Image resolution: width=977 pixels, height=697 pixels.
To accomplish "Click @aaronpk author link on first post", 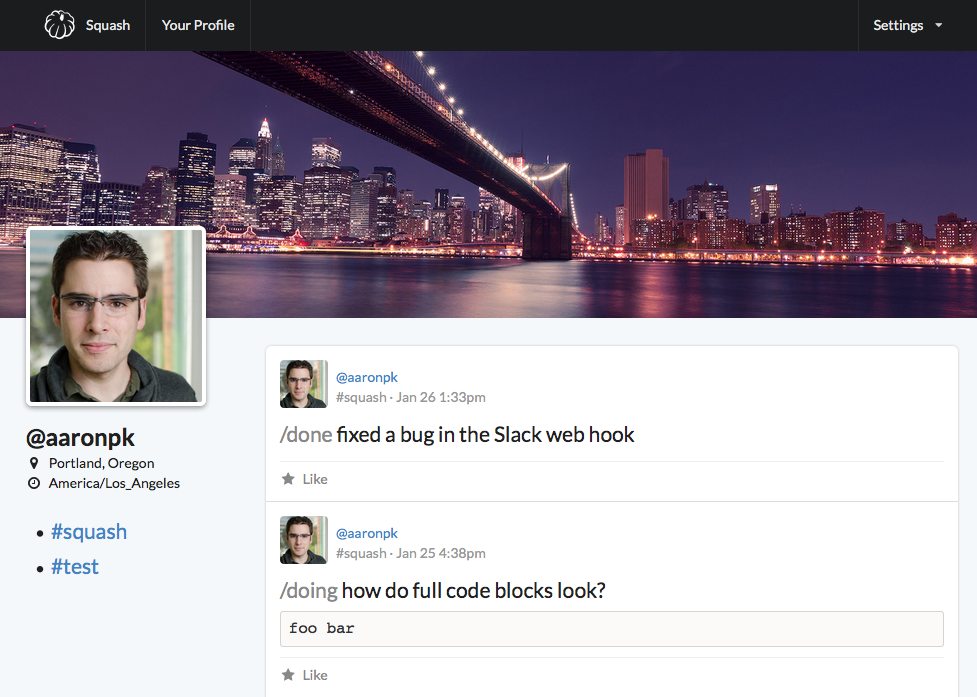I will 367,377.
